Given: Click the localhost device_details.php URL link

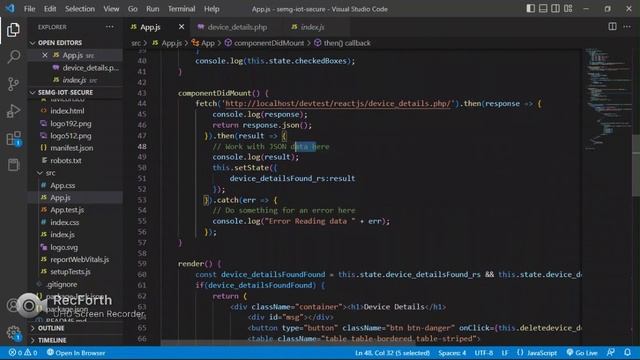Looking at the screenshot, I should [x=338, y=104].
